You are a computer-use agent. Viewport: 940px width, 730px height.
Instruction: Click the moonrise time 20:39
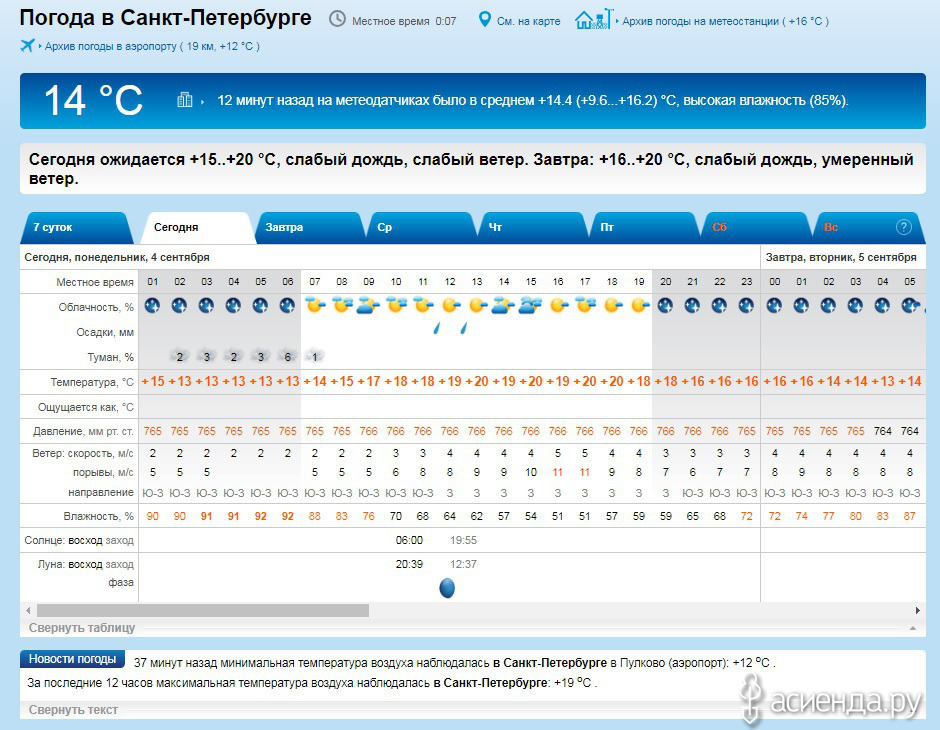coord(409,564)
